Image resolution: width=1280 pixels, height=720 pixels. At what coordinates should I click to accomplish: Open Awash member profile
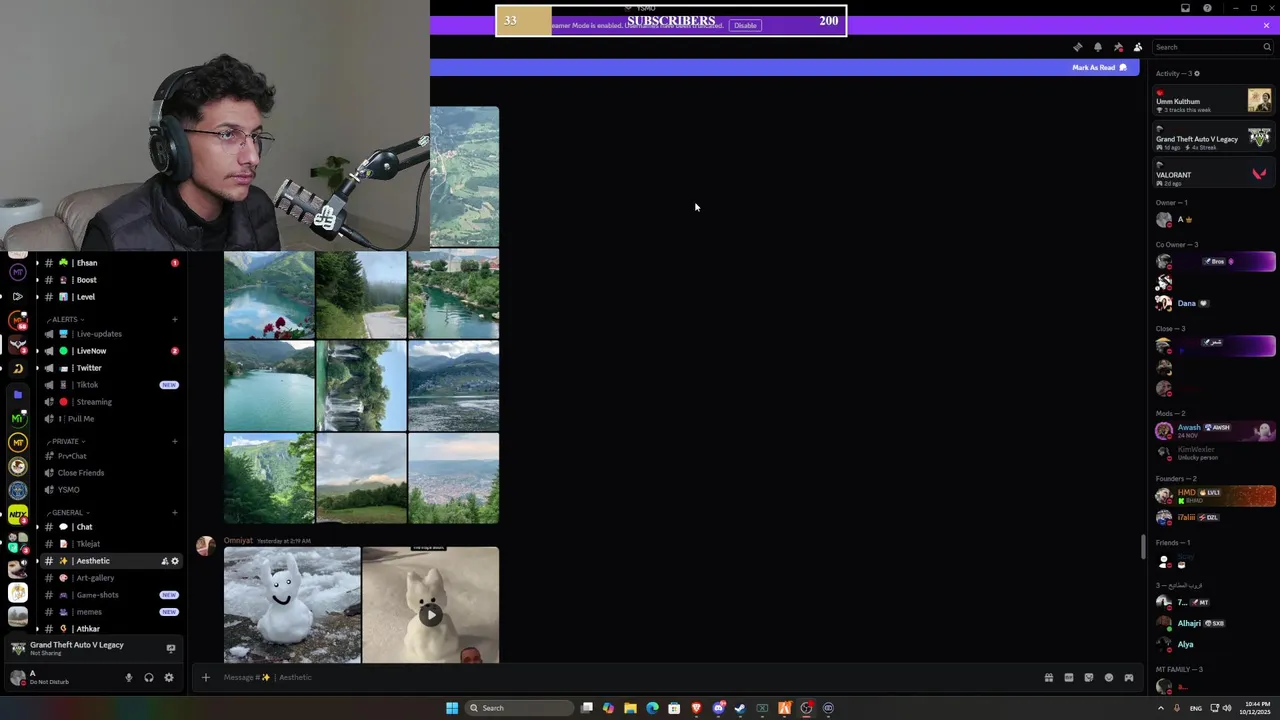tap(1213, 431)
